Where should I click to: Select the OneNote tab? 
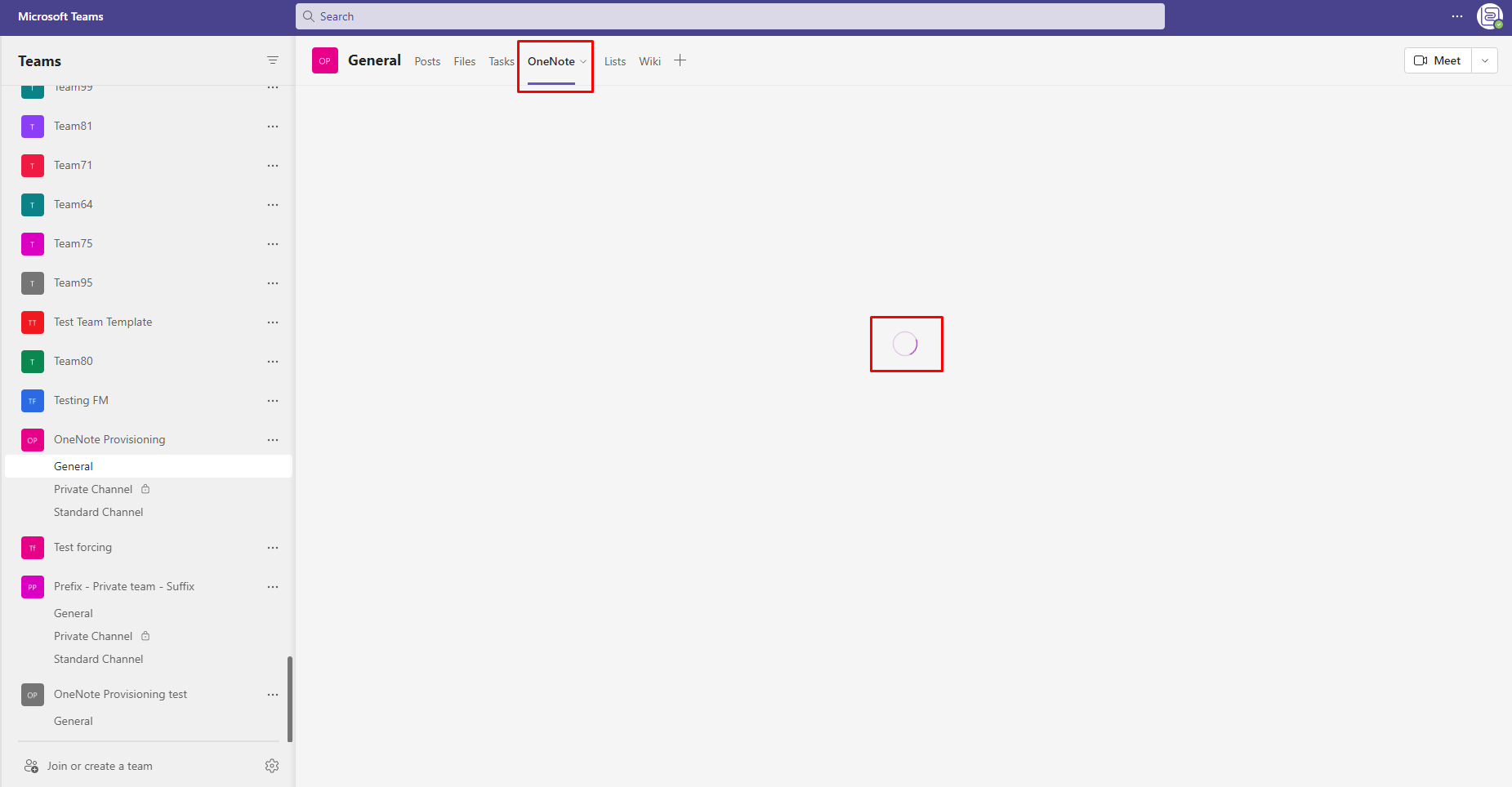pyautogui.click(x=551, y=61)
